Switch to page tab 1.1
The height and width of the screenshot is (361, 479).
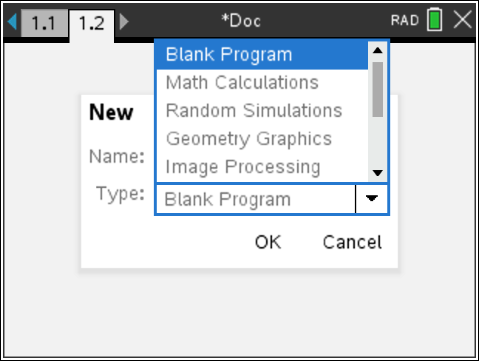(44, 23)
